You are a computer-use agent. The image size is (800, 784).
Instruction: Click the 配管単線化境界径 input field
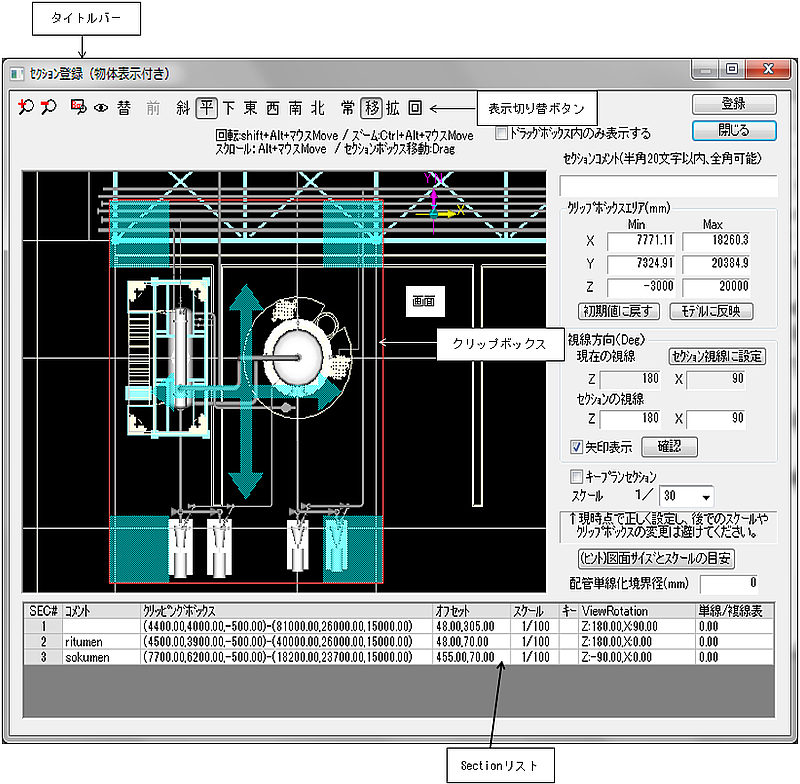click(729, 583)
